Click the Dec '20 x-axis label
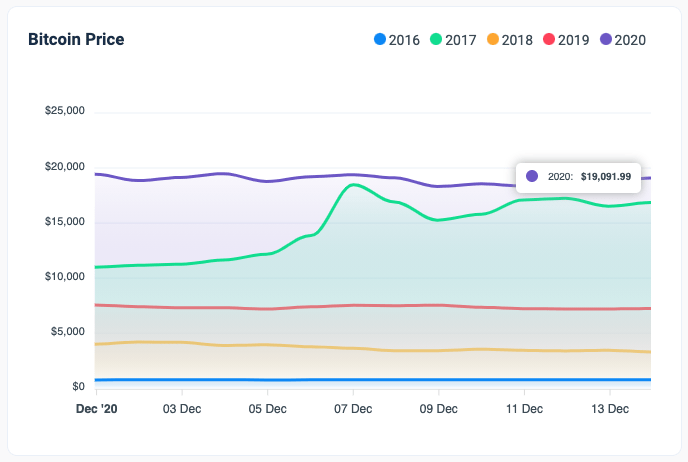The width and height of the screenshot is (688, 462). (x=97, y=409)
